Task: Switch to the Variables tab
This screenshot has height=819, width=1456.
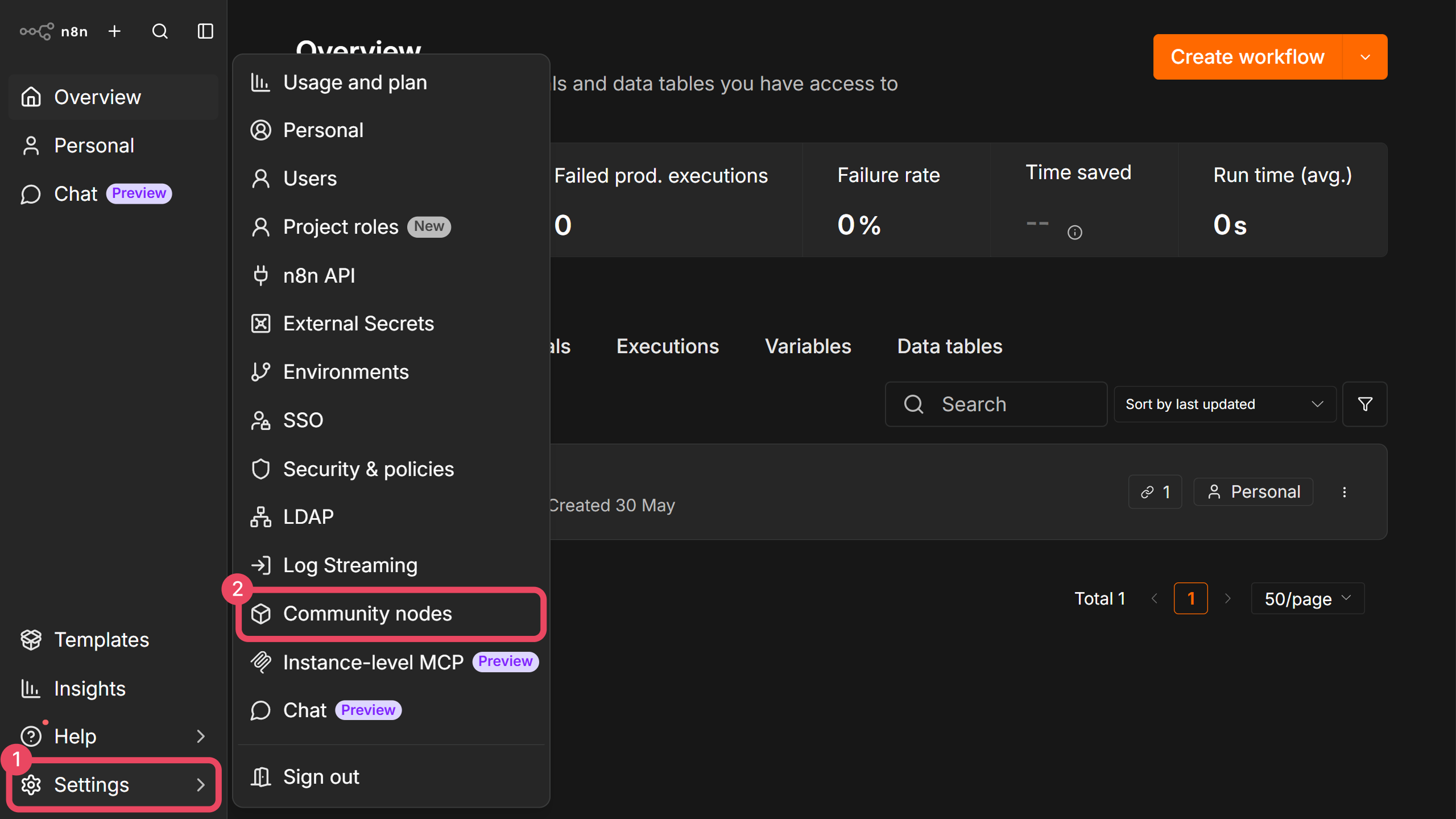Action: [x=808, y=346]
